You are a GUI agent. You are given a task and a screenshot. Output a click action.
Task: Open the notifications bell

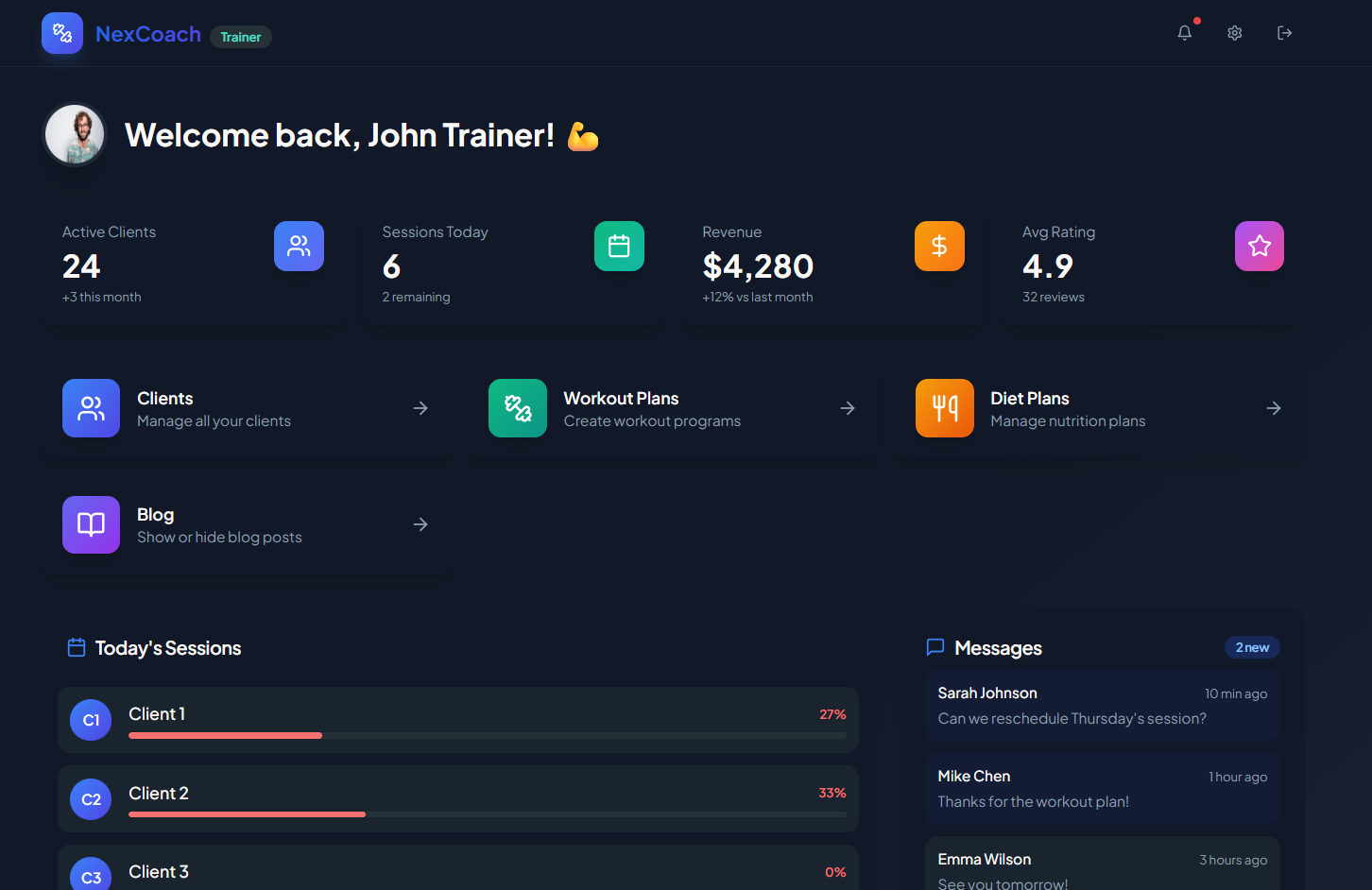[x=1185, y=33]
